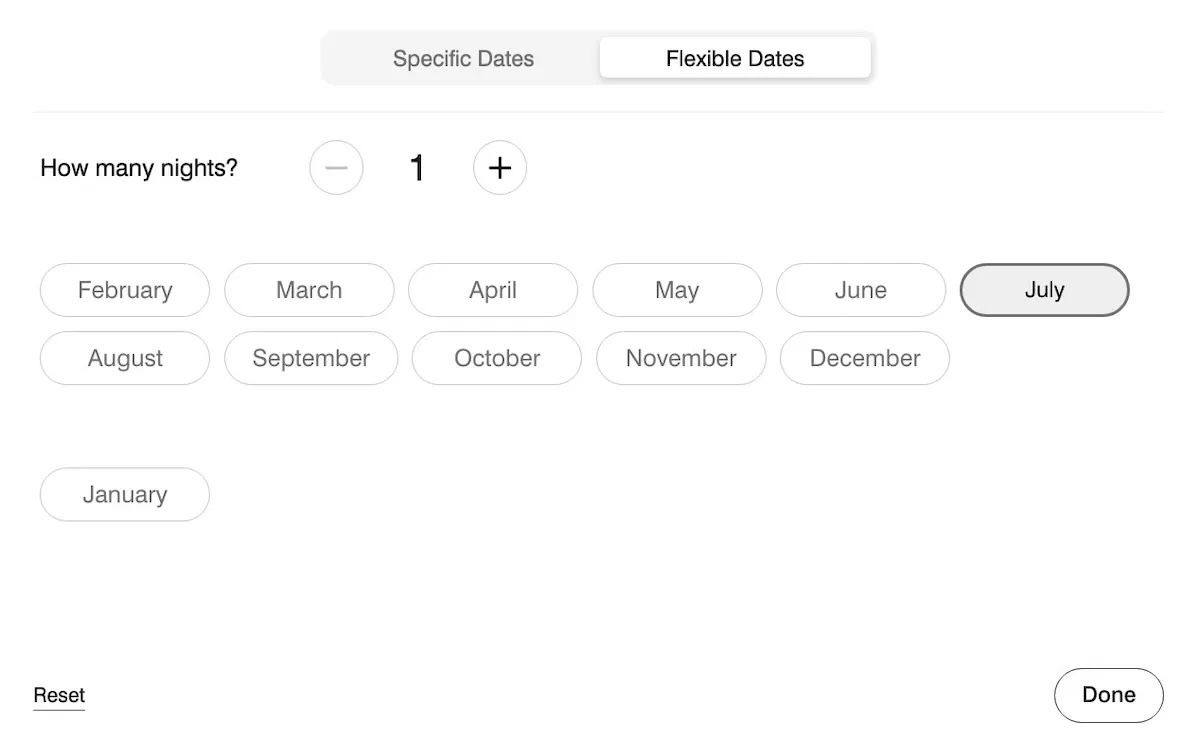1200x740 pixels.
Task: Click the "How many nights?" label
Action: [x=139, y=168]
